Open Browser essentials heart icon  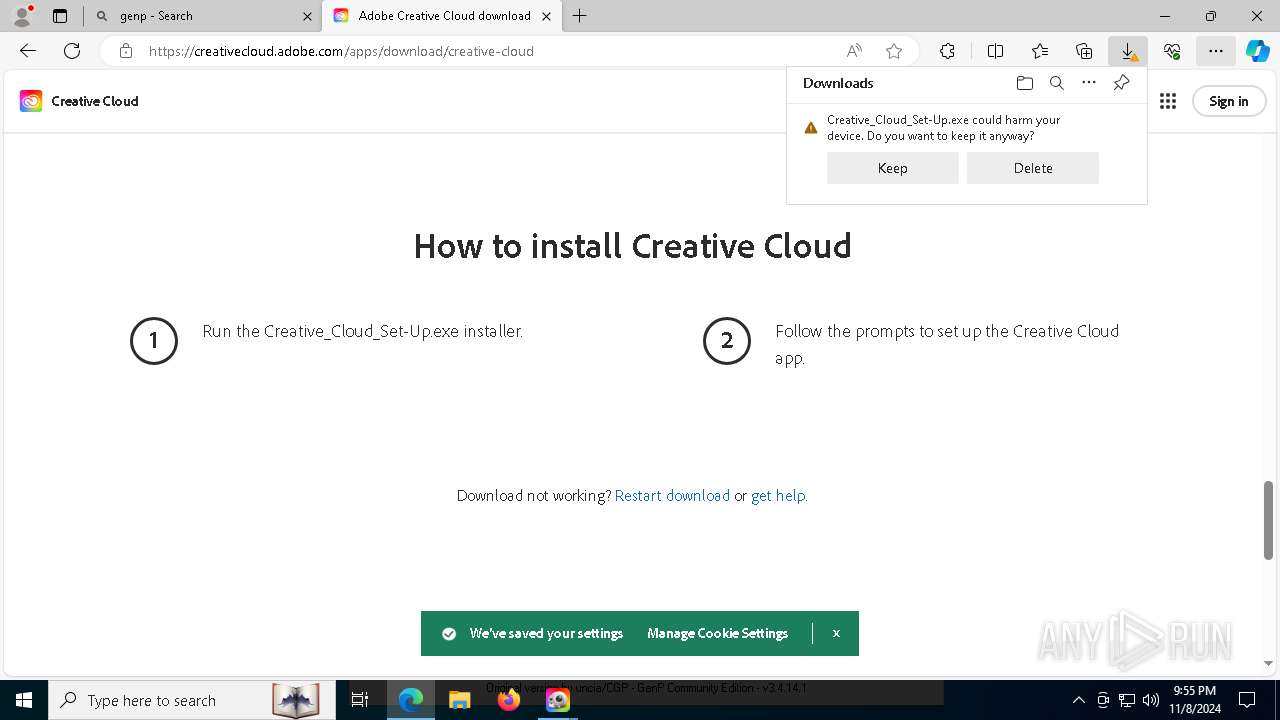(1172, 51)
